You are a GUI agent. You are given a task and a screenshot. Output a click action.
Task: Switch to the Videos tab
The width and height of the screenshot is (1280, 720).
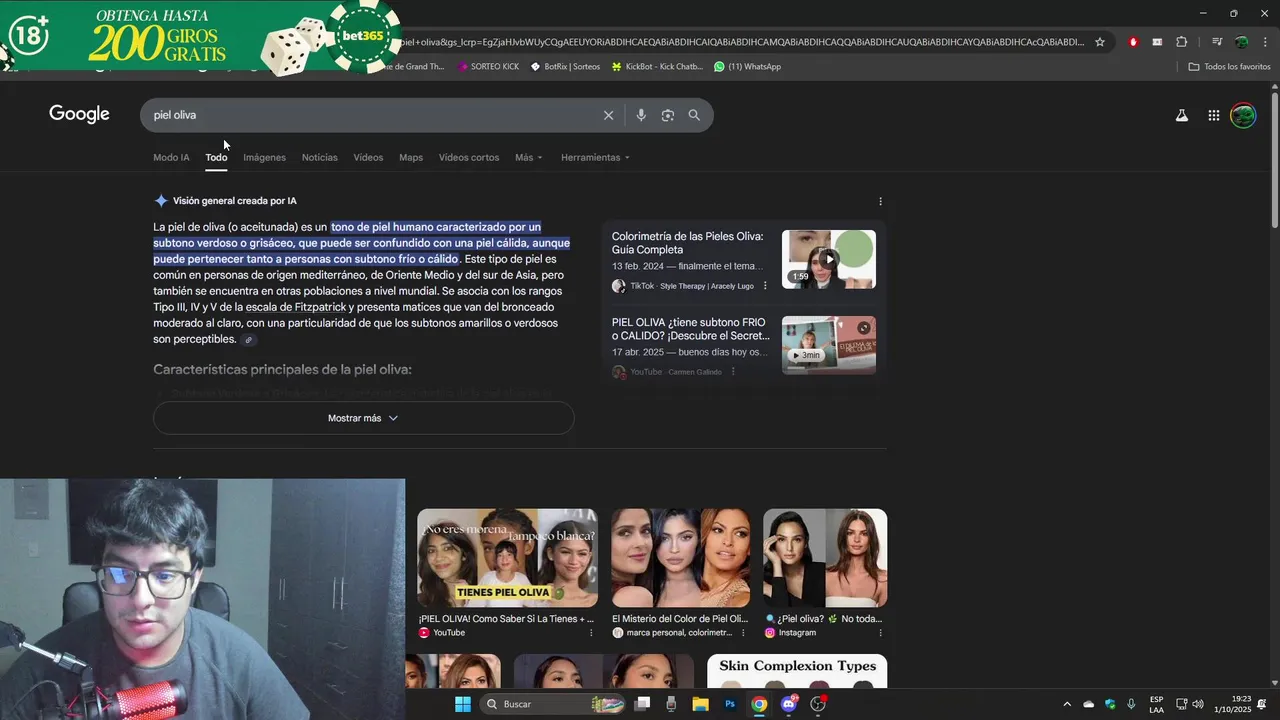[368, 158]
